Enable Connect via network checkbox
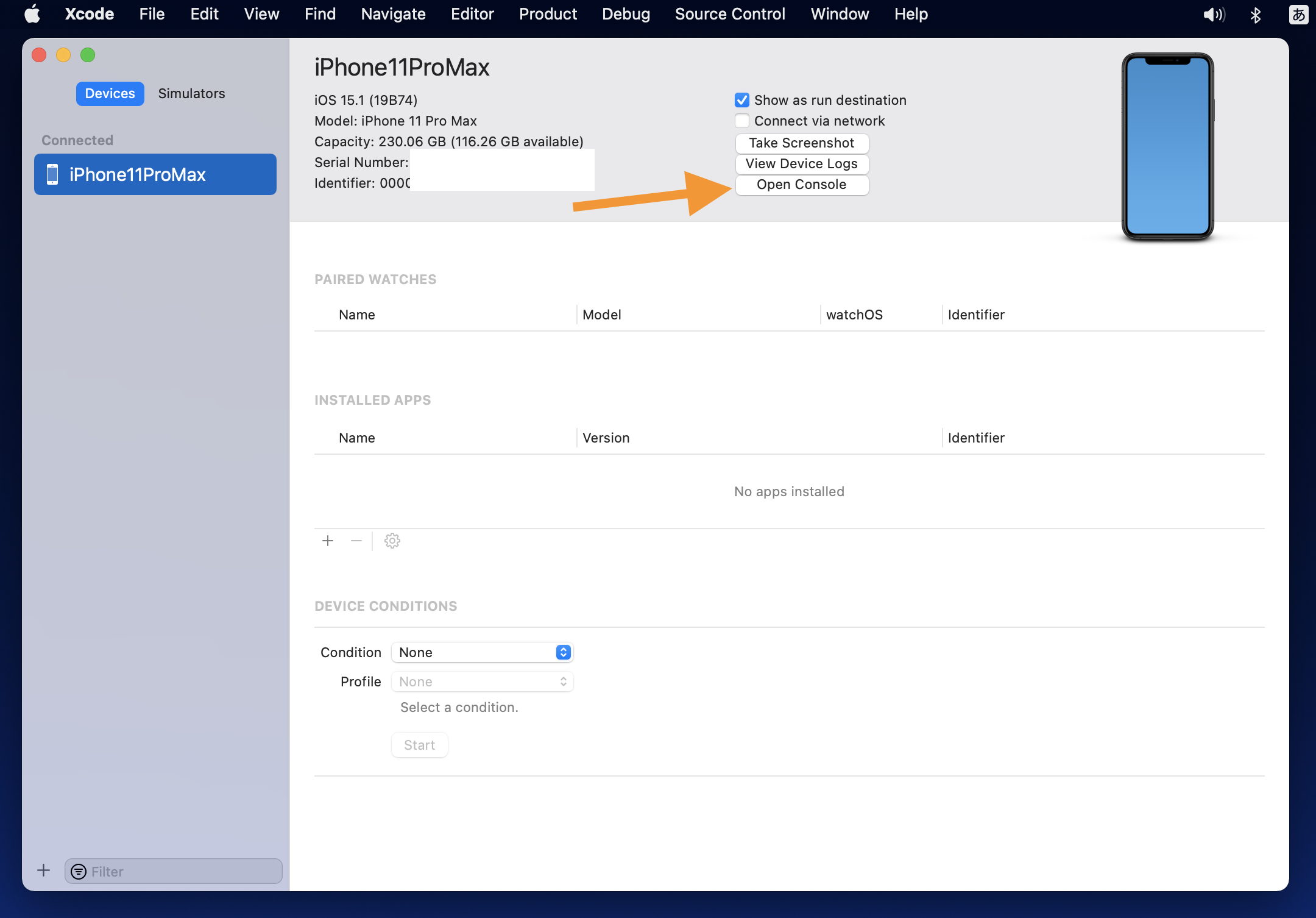This screenshot has height=918, width=1316. (741, 121)
